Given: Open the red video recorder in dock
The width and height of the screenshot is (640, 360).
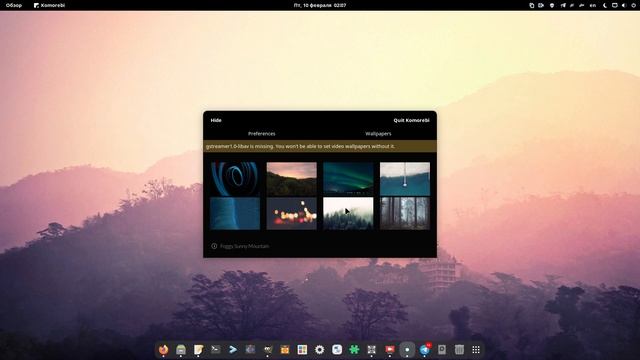Looking at the screenshot, I should pos(390,349).
